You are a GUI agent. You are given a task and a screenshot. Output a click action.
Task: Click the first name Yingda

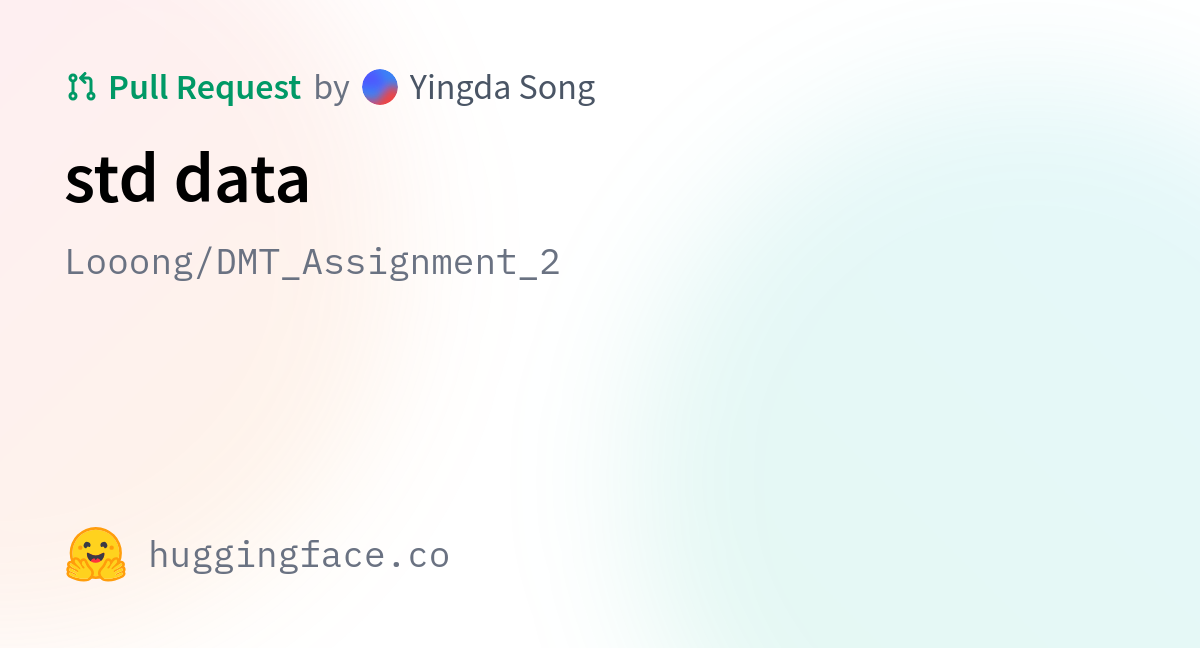[x=460, y=89]
